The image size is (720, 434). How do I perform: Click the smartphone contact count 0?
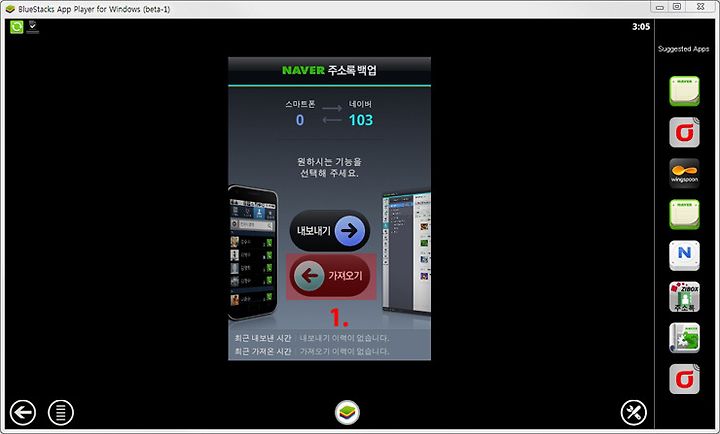click(x=300, y=120)
